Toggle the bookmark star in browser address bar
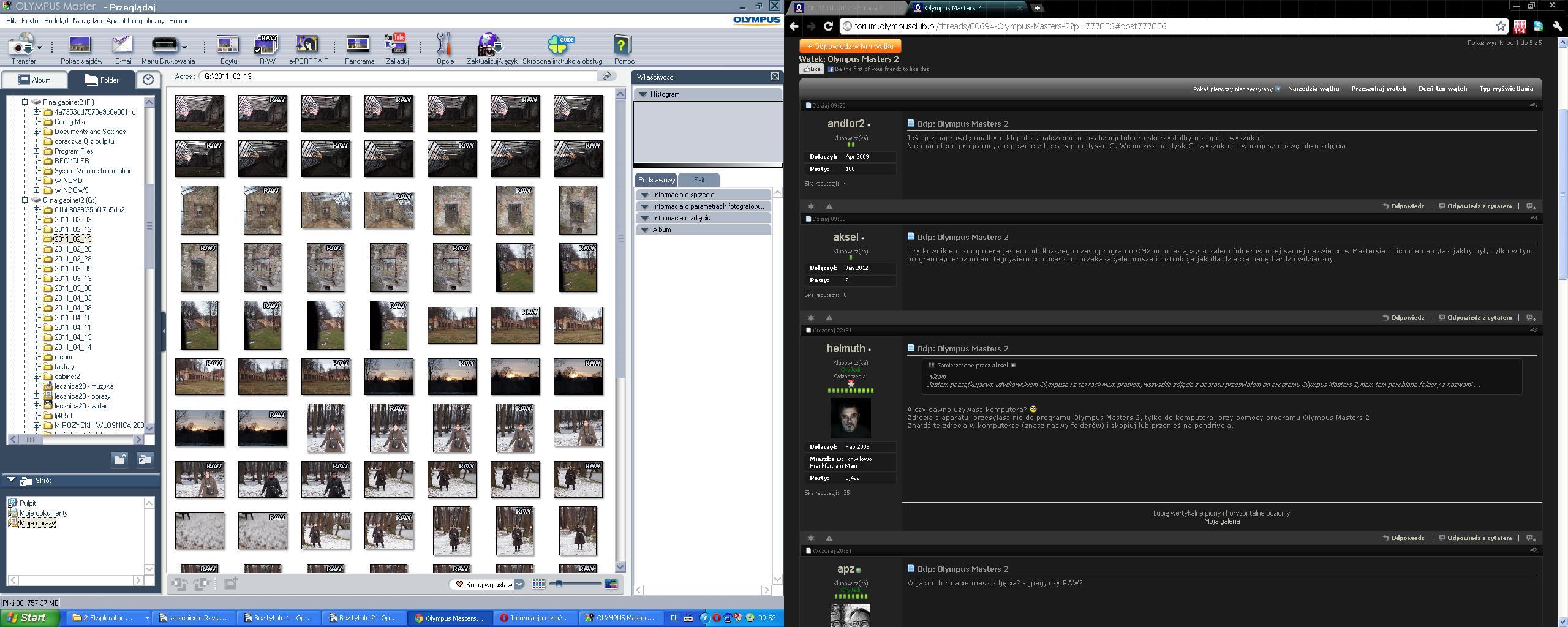 [1501, 26]
